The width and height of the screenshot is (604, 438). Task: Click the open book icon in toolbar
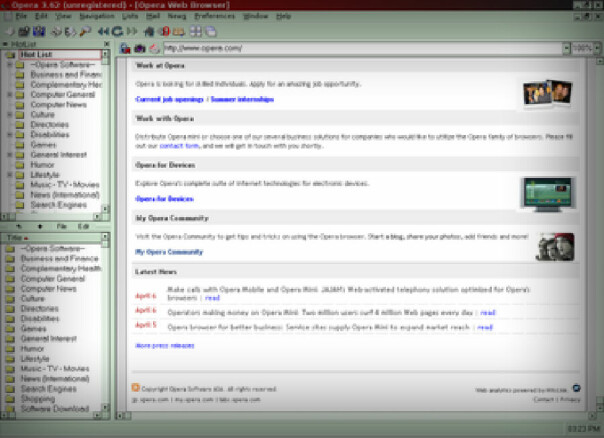tap(179, 32)
